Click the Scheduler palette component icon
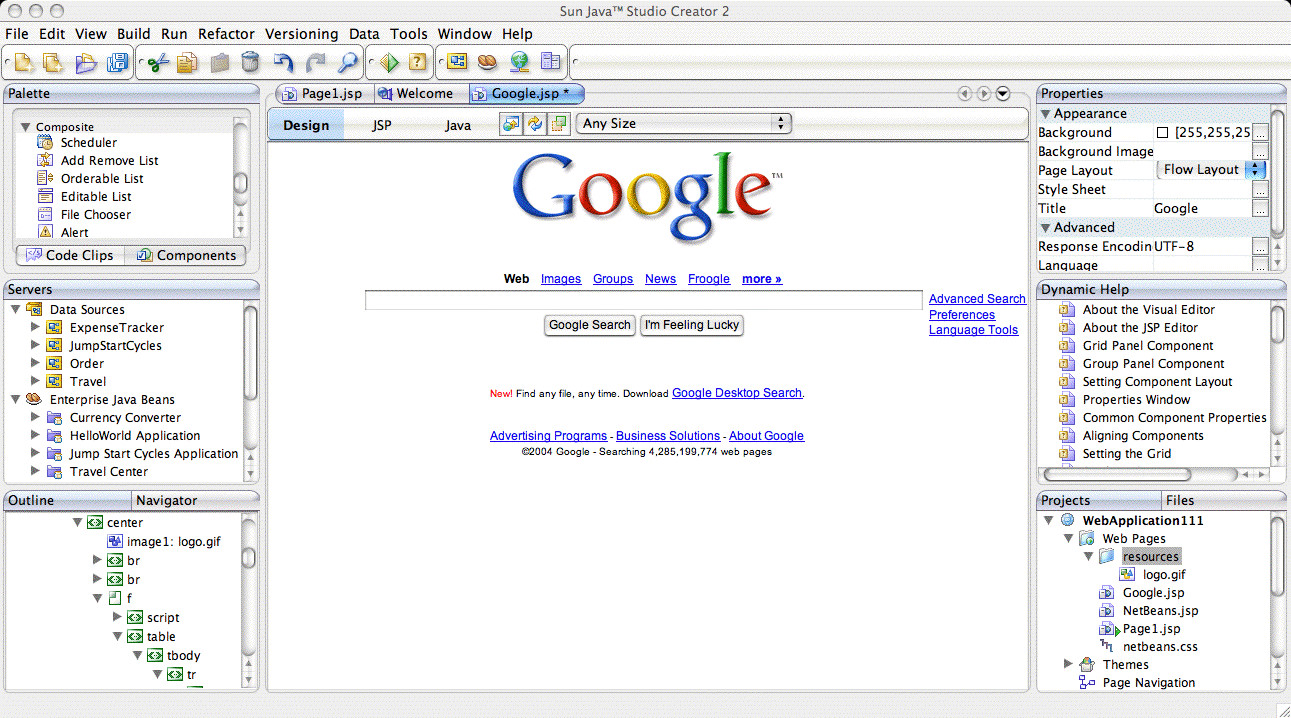This screenshot has height=718, width=1291. pyautogui.click(x=44, y=143)
